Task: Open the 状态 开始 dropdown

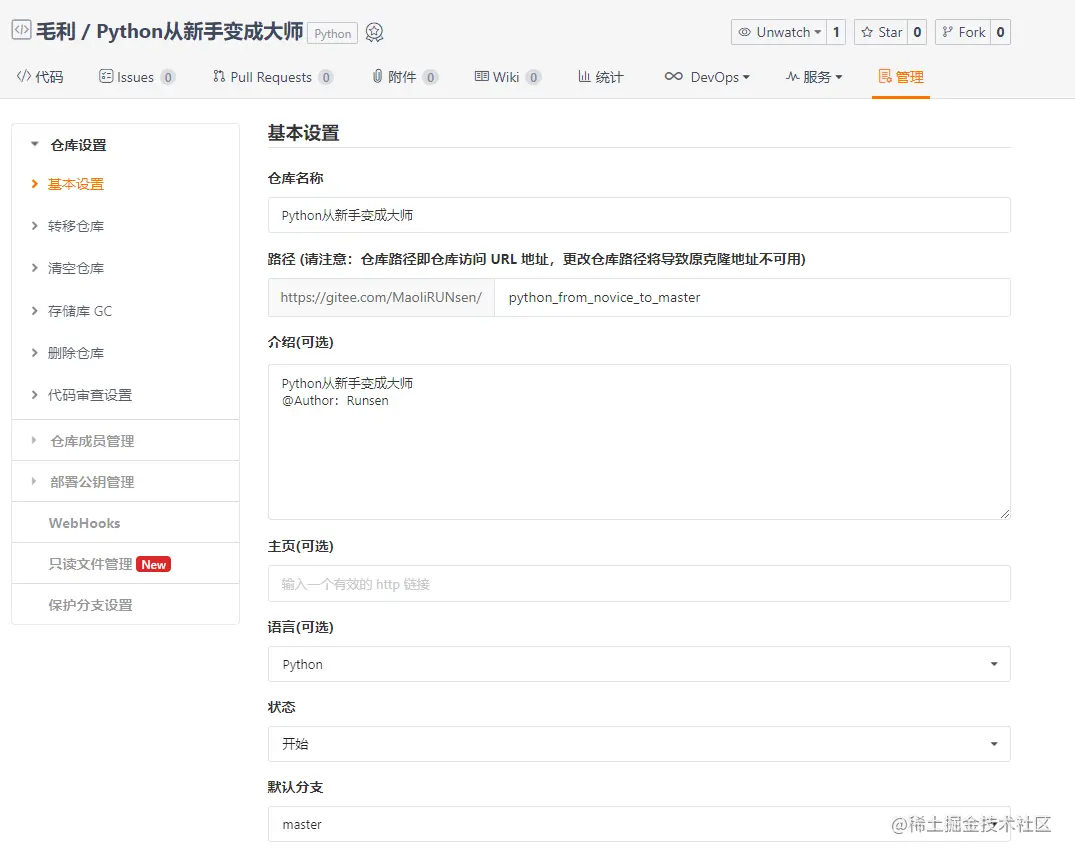Action: click(x=639, y=744)
